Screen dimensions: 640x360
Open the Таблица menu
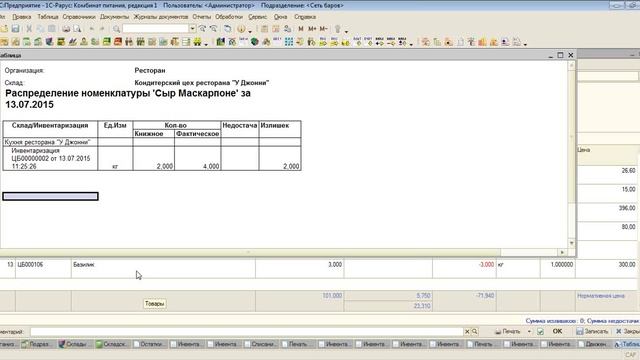click(x=48, y=17)
